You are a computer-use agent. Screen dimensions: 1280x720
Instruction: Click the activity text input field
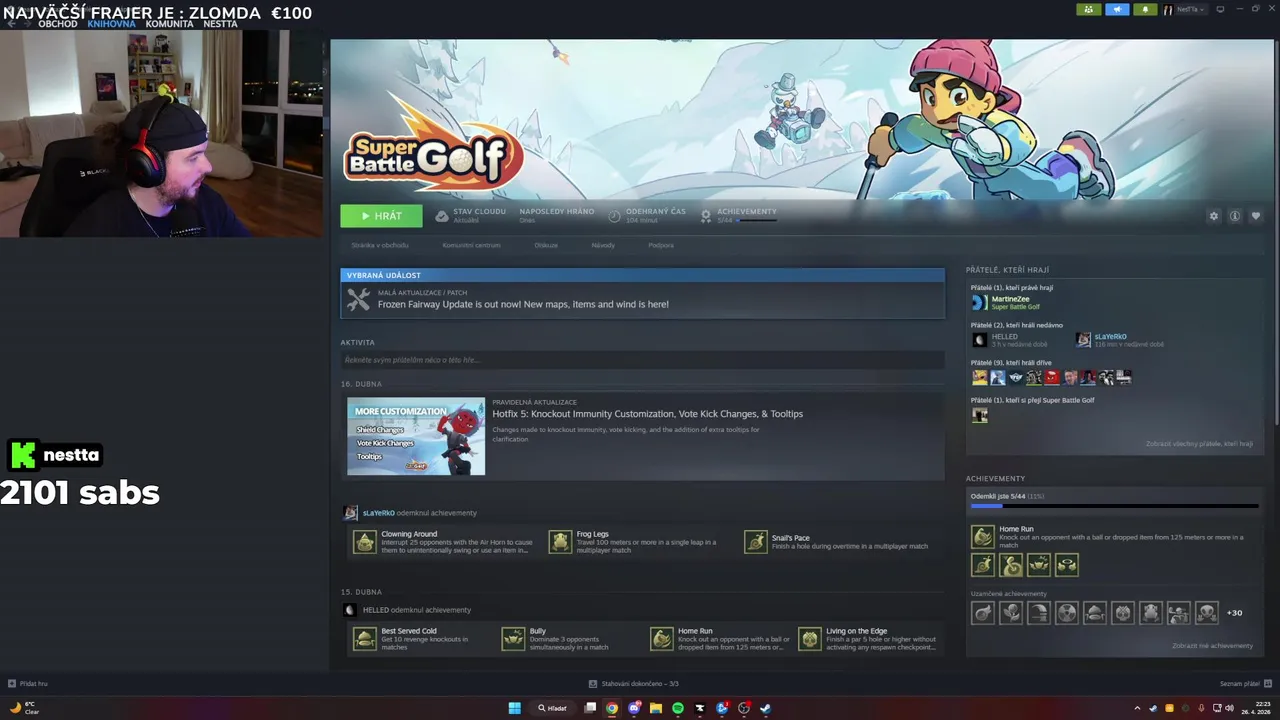pos(642,360)
